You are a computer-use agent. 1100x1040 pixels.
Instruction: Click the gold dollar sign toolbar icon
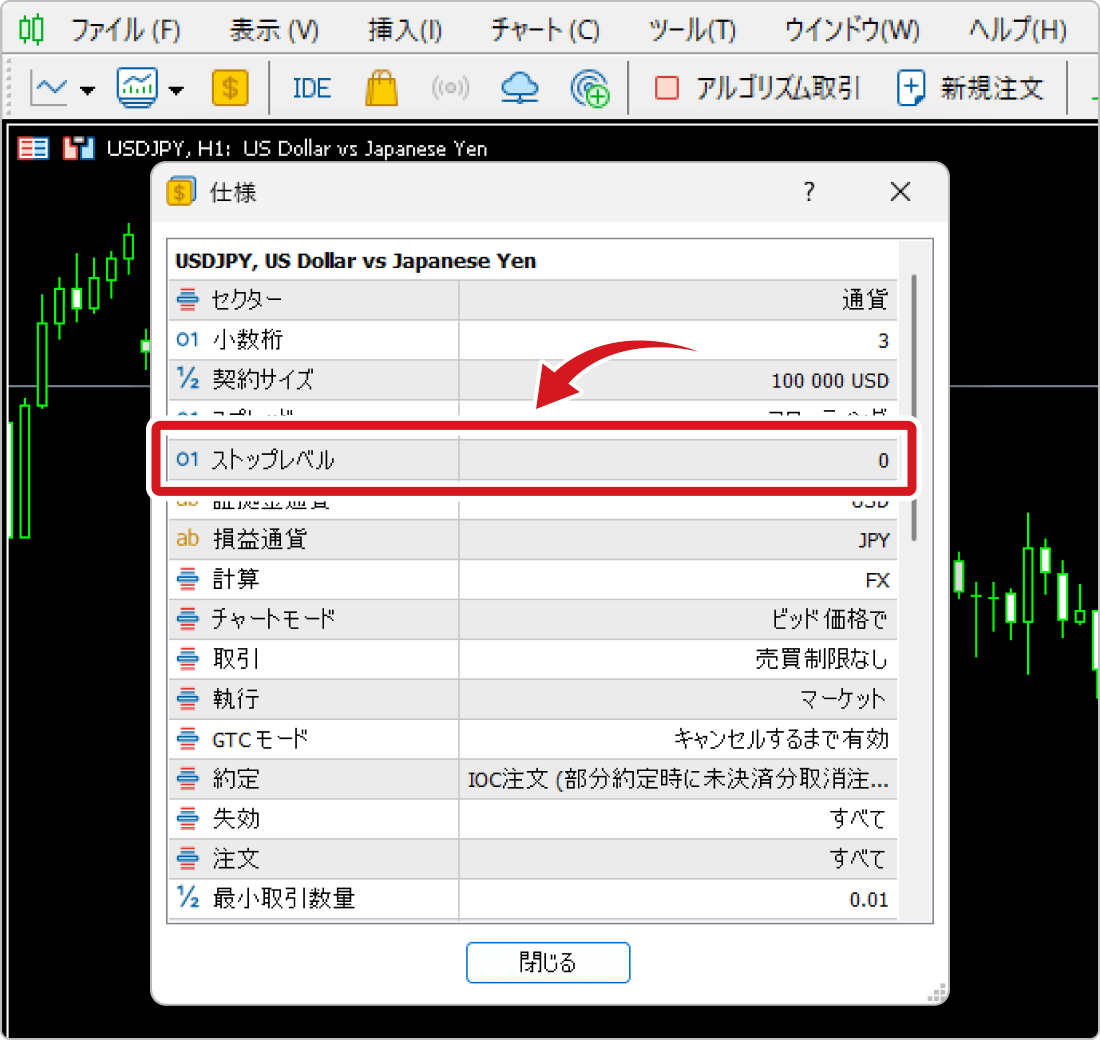click(x=230, y=89)
